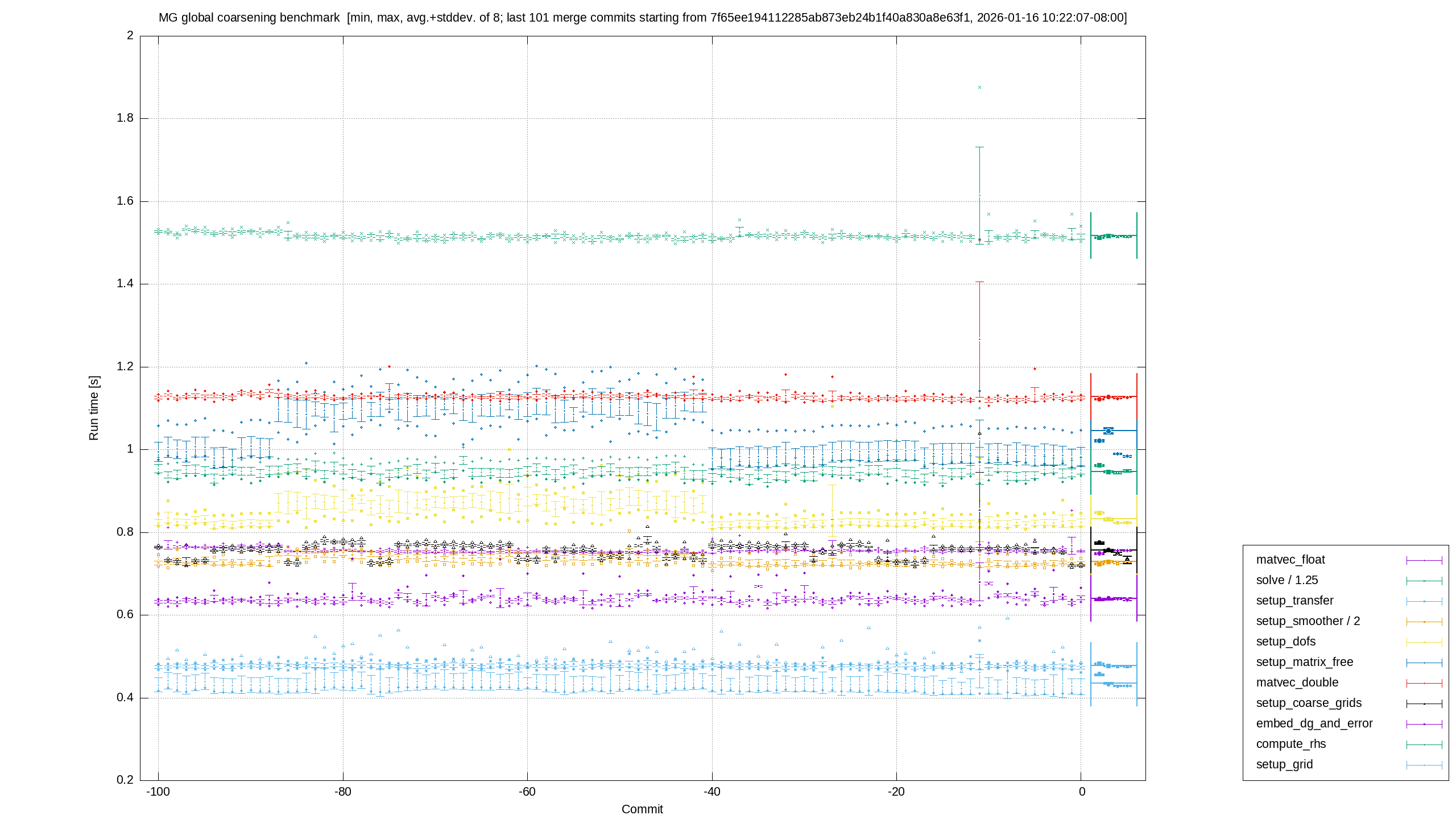1456x819 pixels.
Task: Click the 0 x-axis tick label
Action: tap(1082, 792)
